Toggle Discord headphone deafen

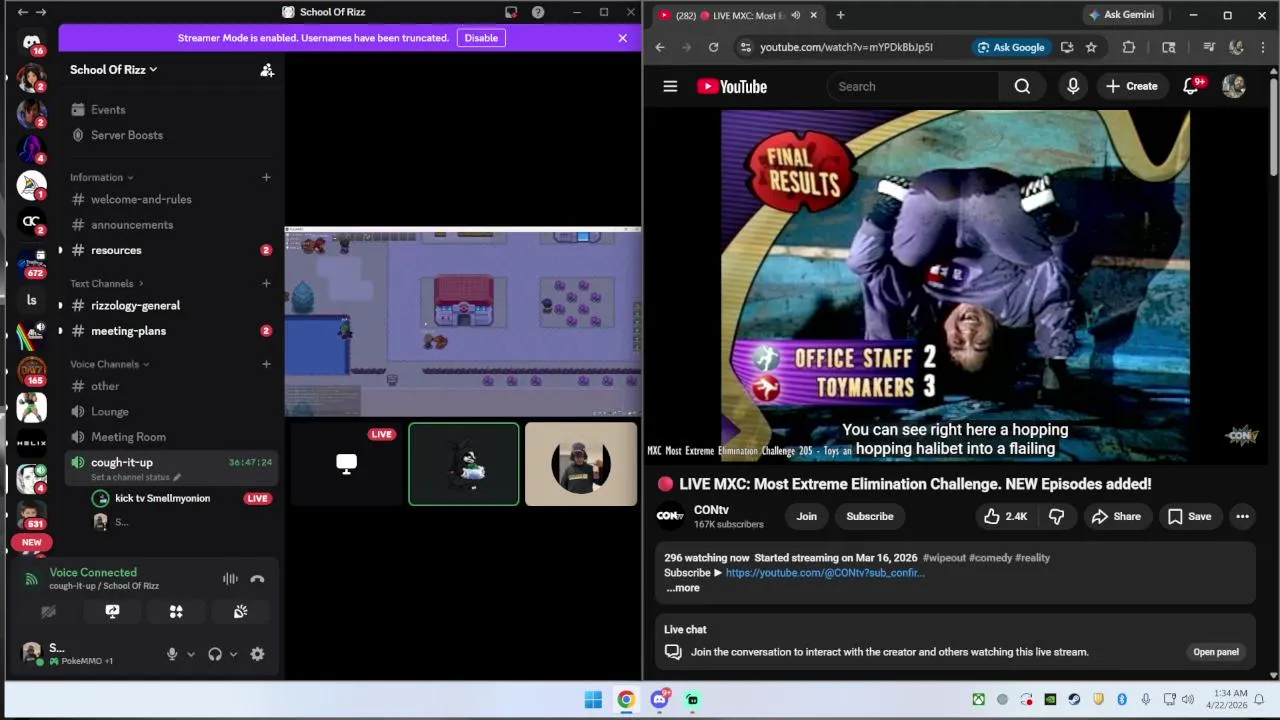214,654
